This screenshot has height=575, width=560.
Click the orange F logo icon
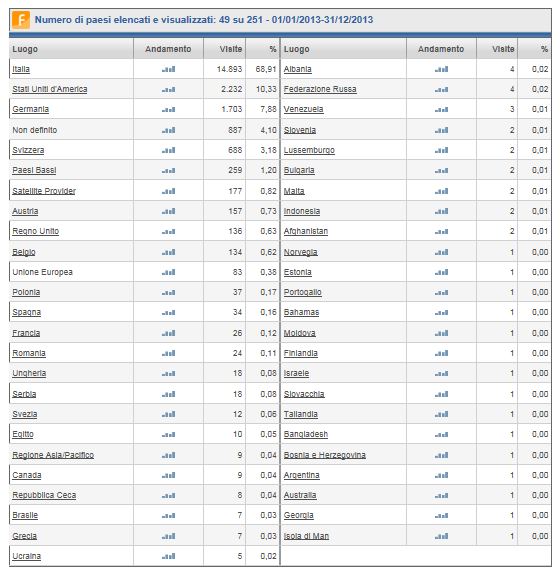pyautogui.click(x=21, y=20)
